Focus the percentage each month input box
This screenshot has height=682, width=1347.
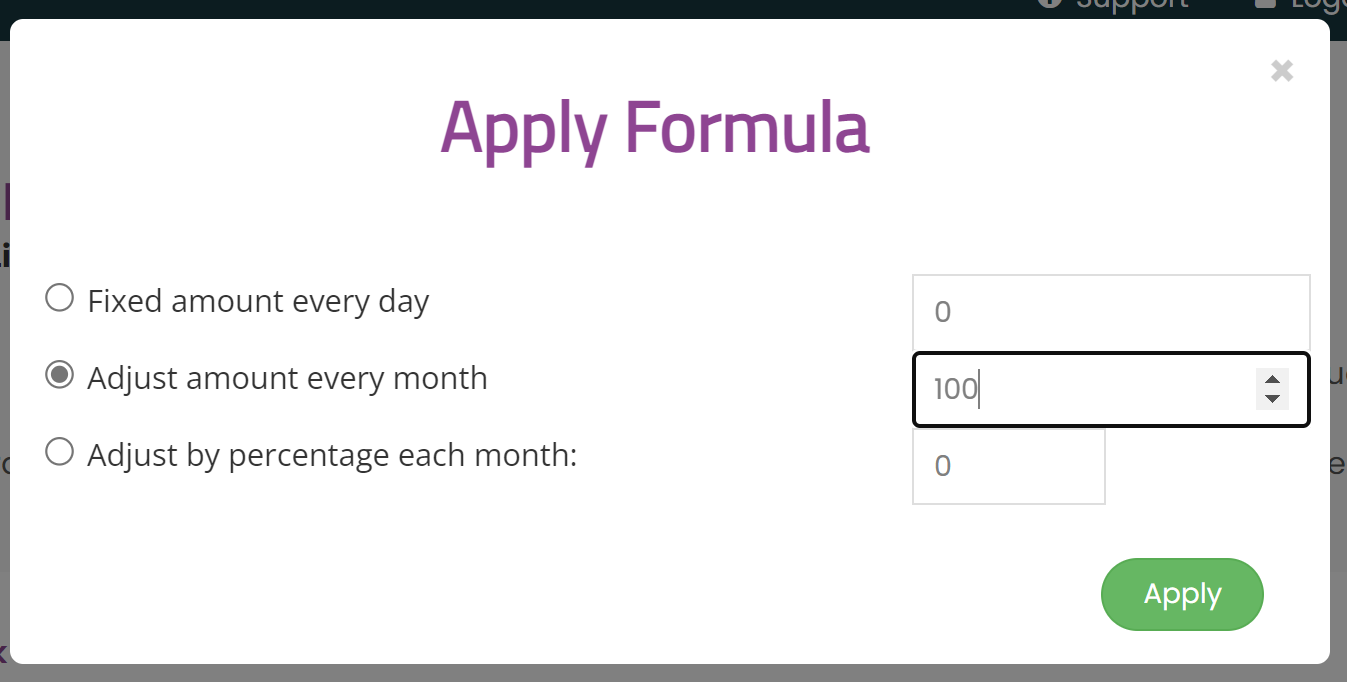[x=1009, y=467]
